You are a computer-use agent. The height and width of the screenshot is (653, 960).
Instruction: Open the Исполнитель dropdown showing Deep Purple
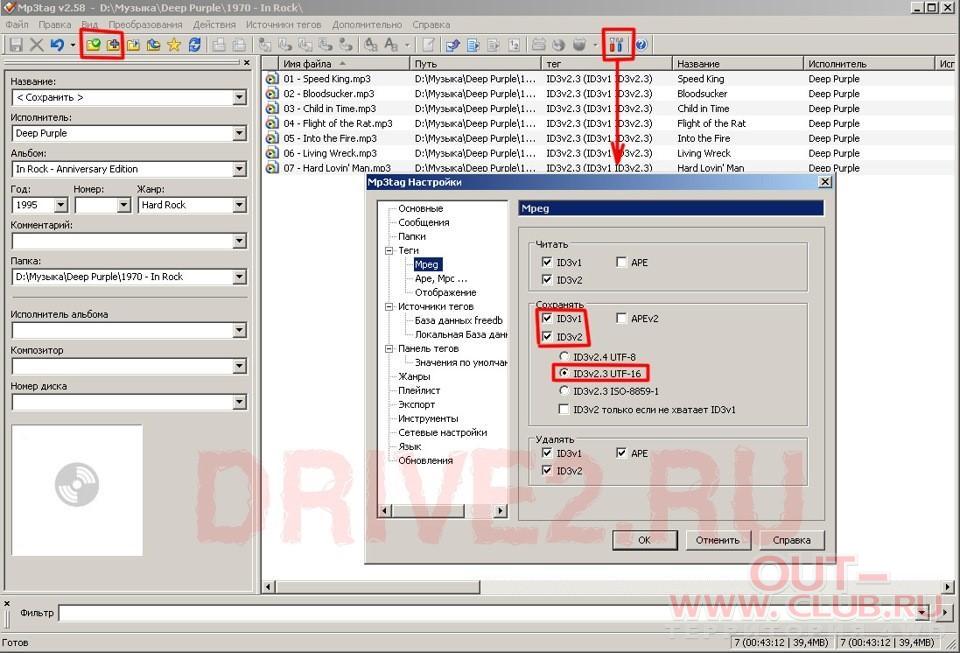(x=239, y=133)
